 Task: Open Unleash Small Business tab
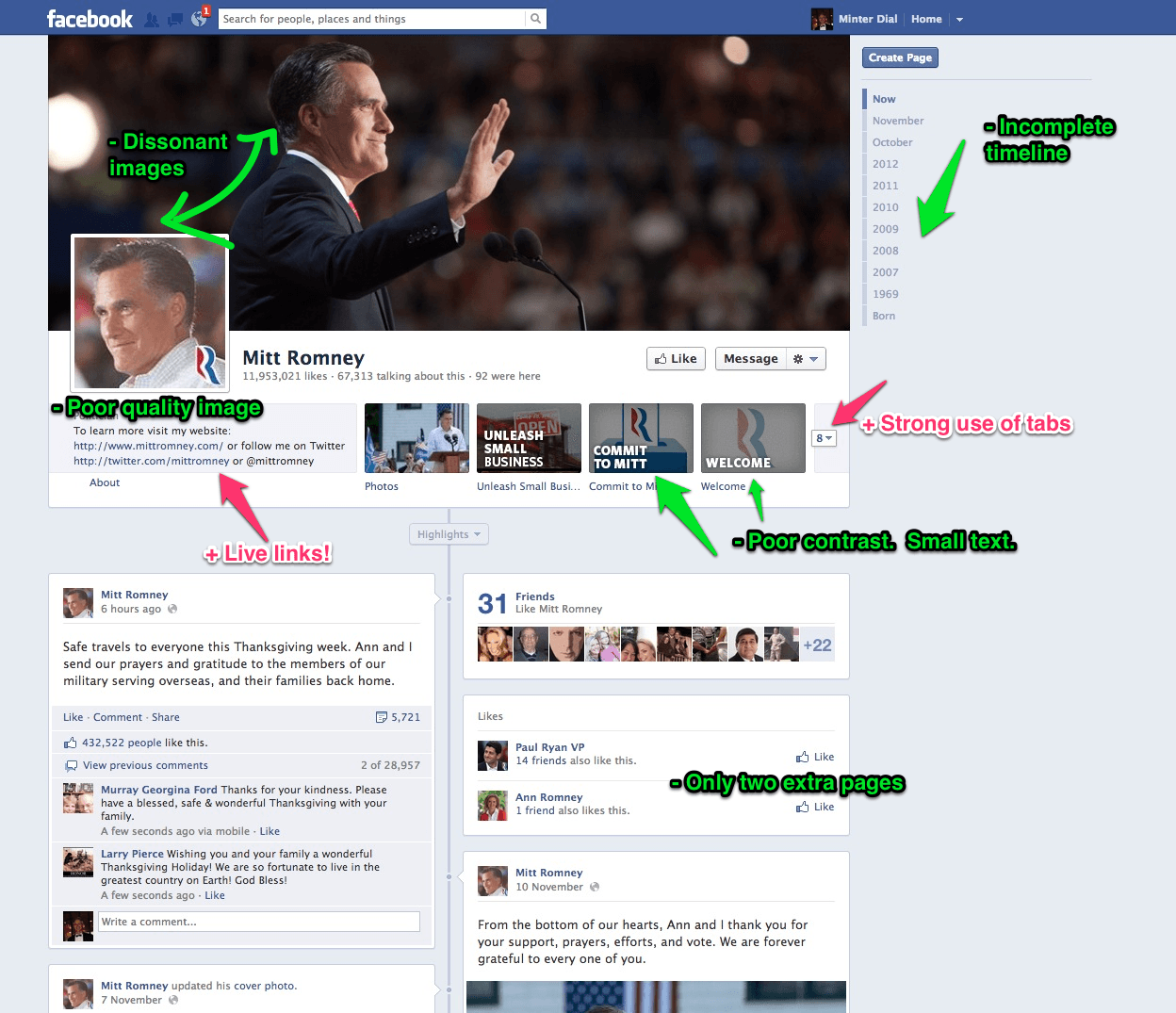coord(529,438)
